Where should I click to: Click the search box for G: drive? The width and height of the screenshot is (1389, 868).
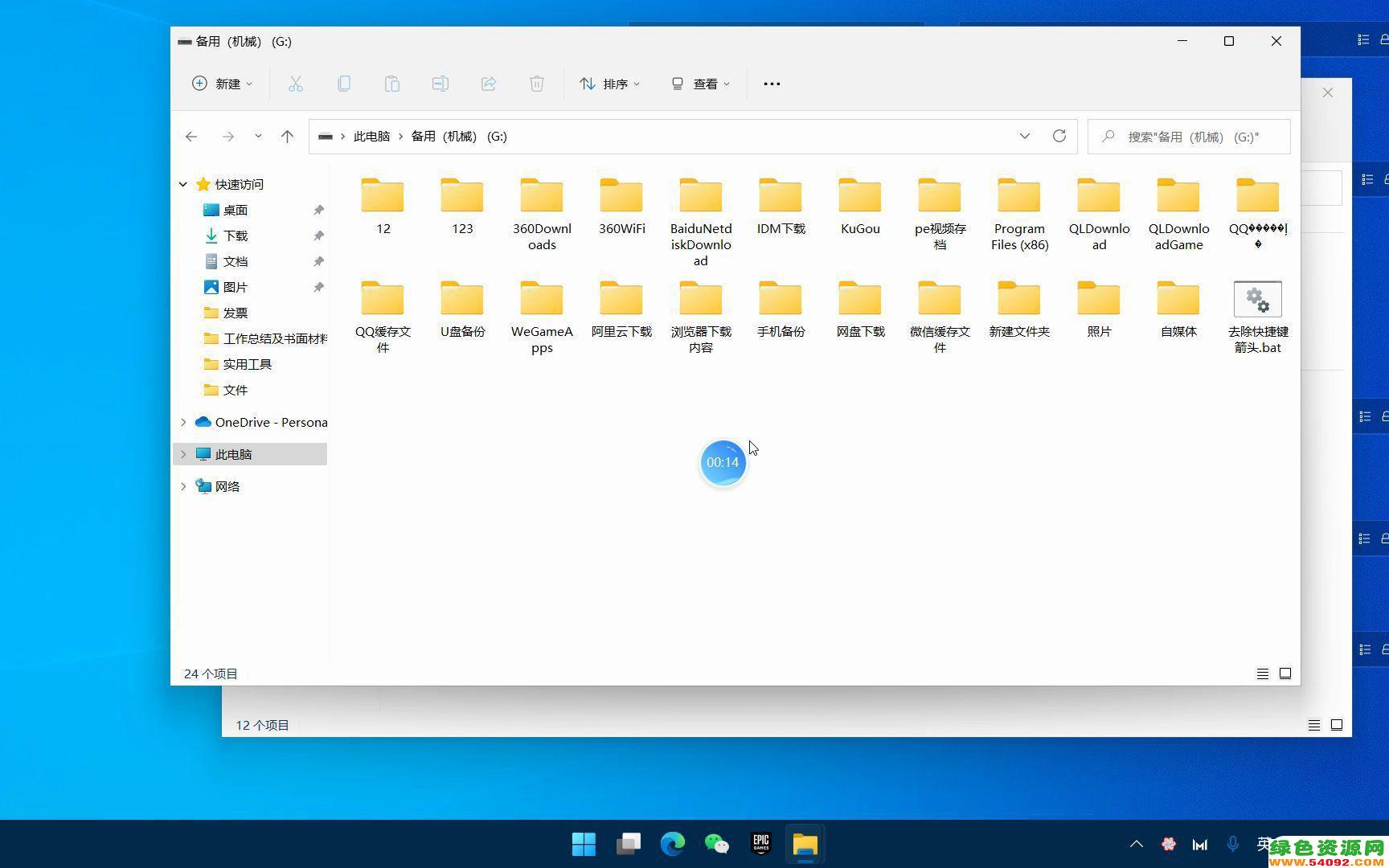tap(1189, 137)
